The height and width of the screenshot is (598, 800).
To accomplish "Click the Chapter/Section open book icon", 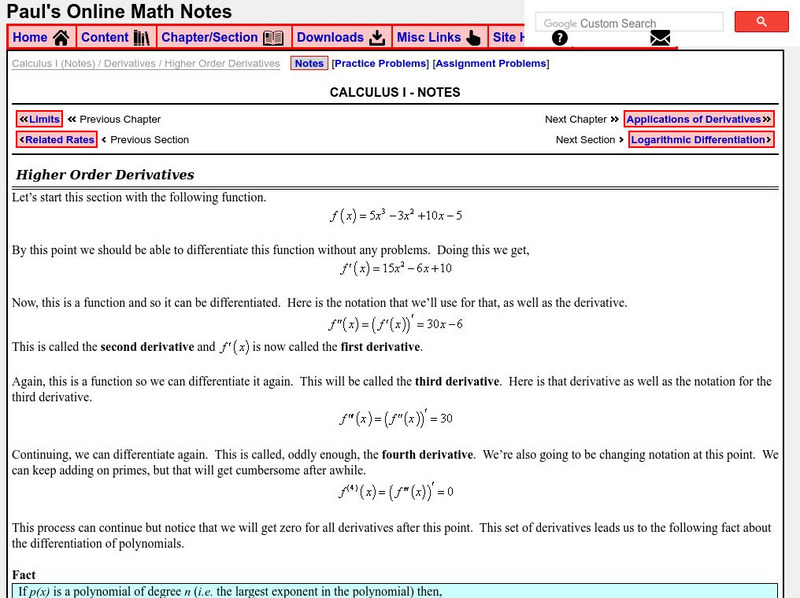I will (x=273, y=38).
